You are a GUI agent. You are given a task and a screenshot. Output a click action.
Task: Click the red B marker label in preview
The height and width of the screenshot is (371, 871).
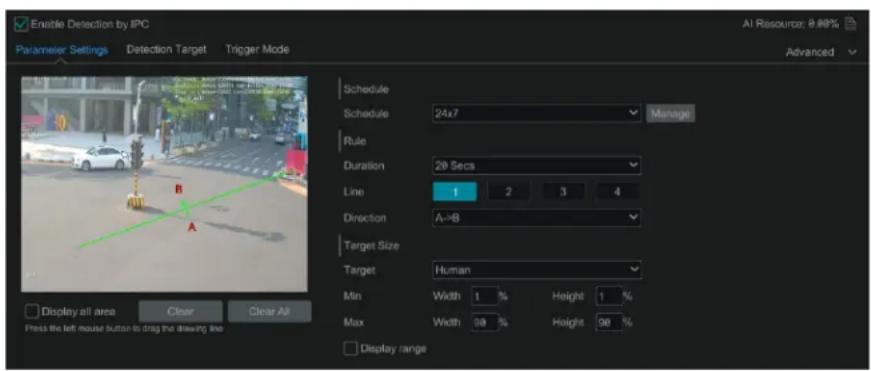point(179,189)
